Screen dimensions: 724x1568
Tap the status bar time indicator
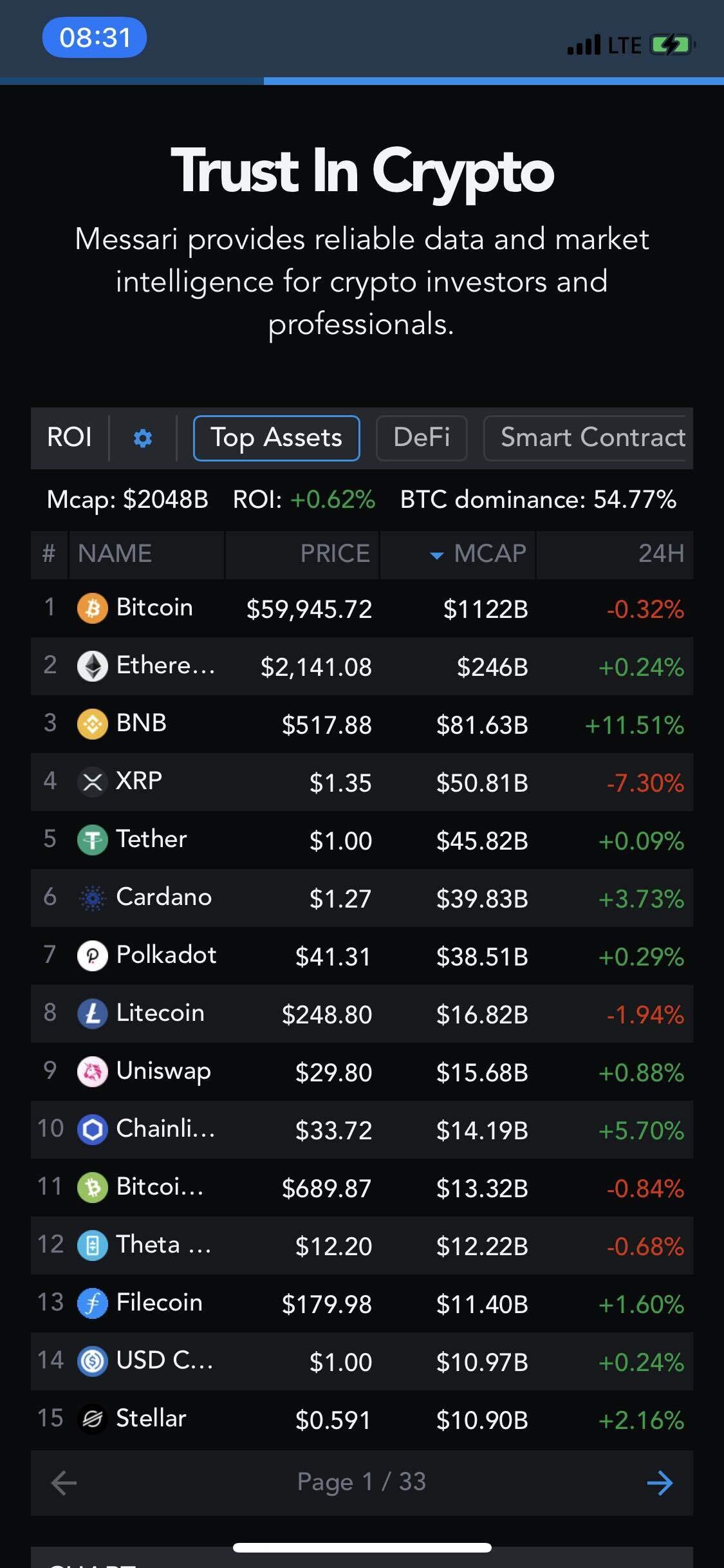pos(95,38)
